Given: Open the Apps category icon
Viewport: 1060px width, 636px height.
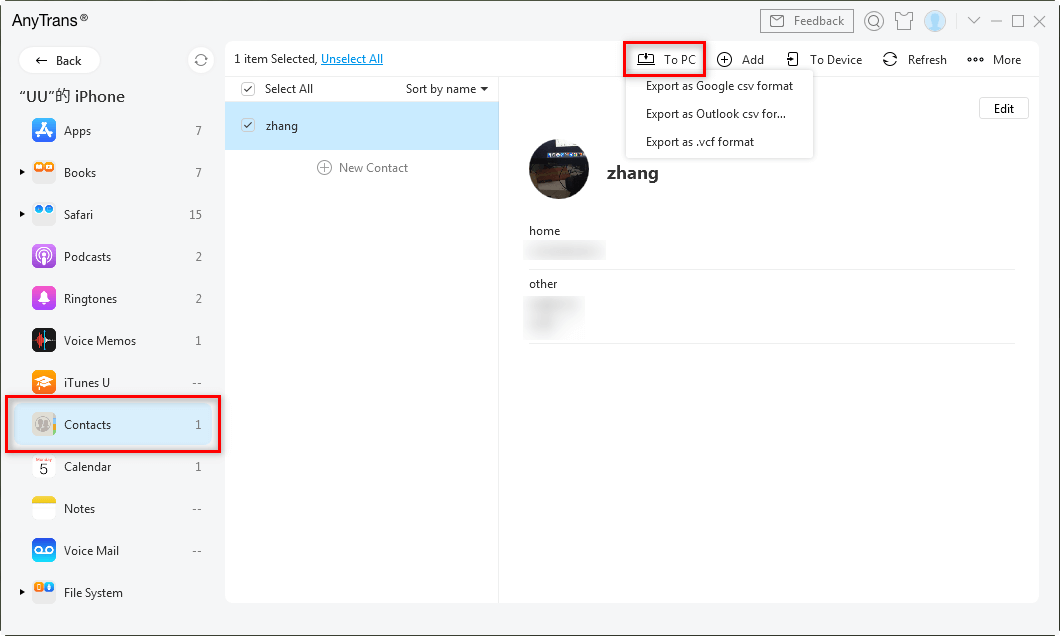Looking at the screenshot, I should [44, 130].
